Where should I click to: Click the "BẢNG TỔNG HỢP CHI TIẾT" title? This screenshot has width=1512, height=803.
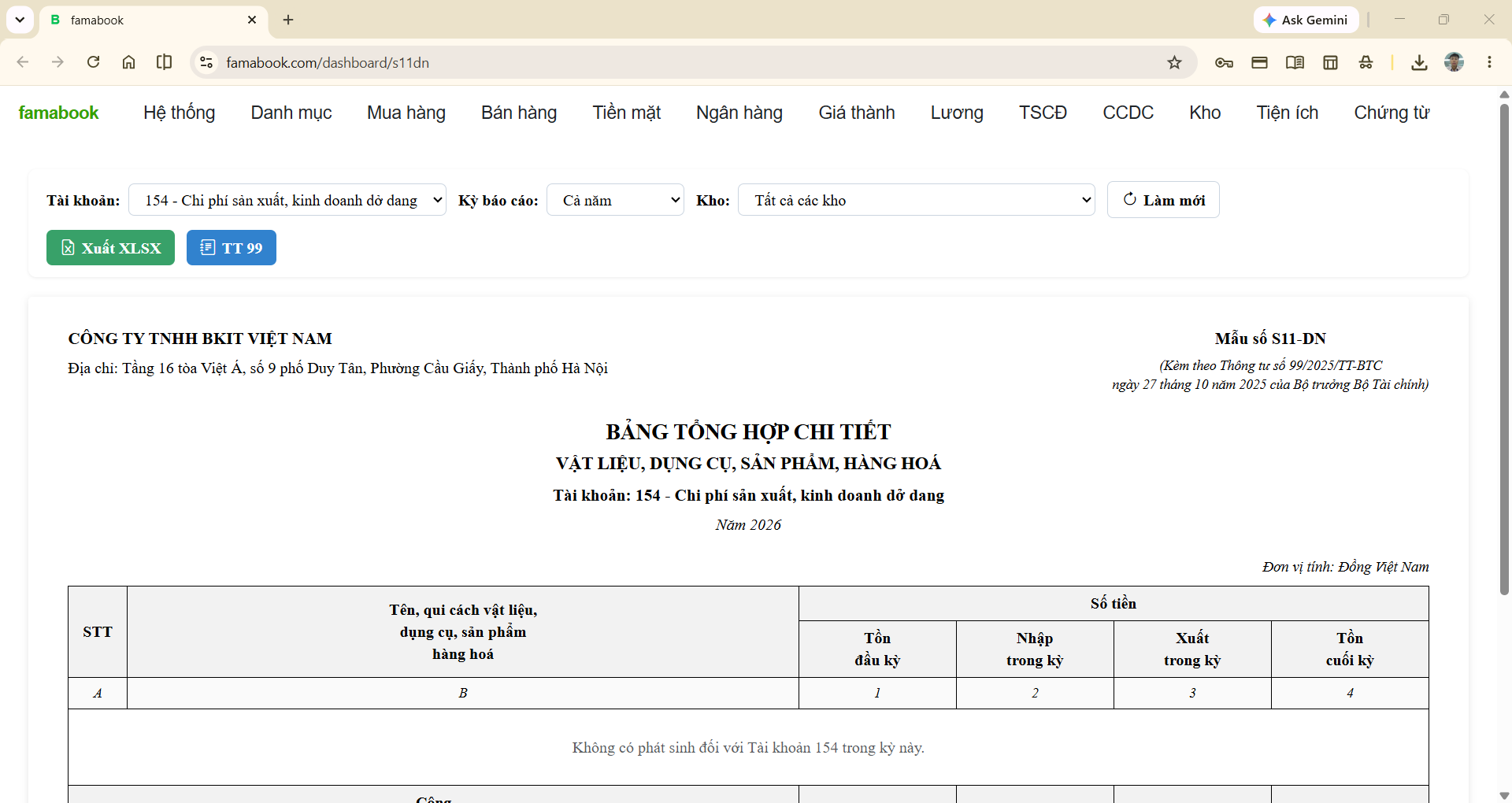748,431
